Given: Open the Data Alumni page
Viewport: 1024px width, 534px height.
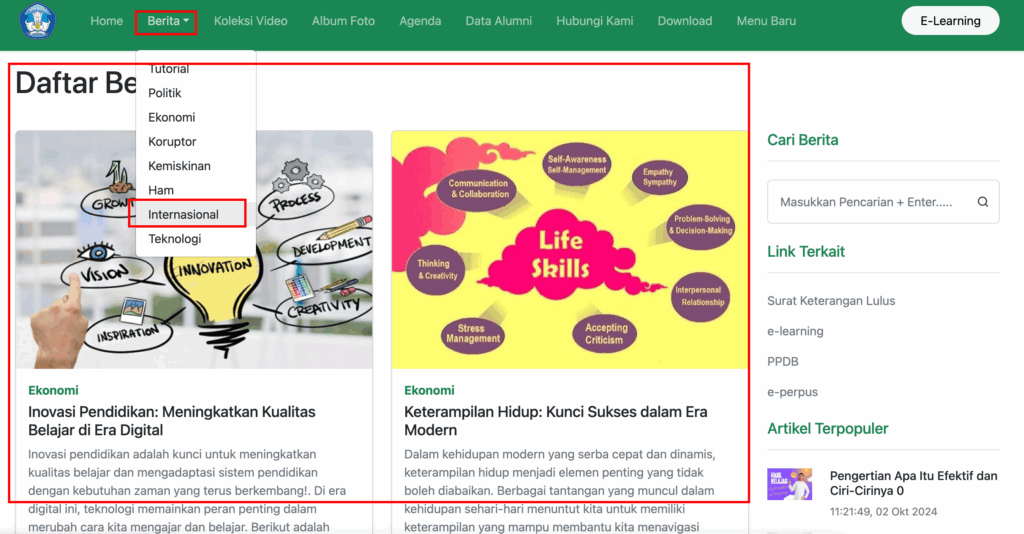Looking at the screenshot, I should (498, 21).
